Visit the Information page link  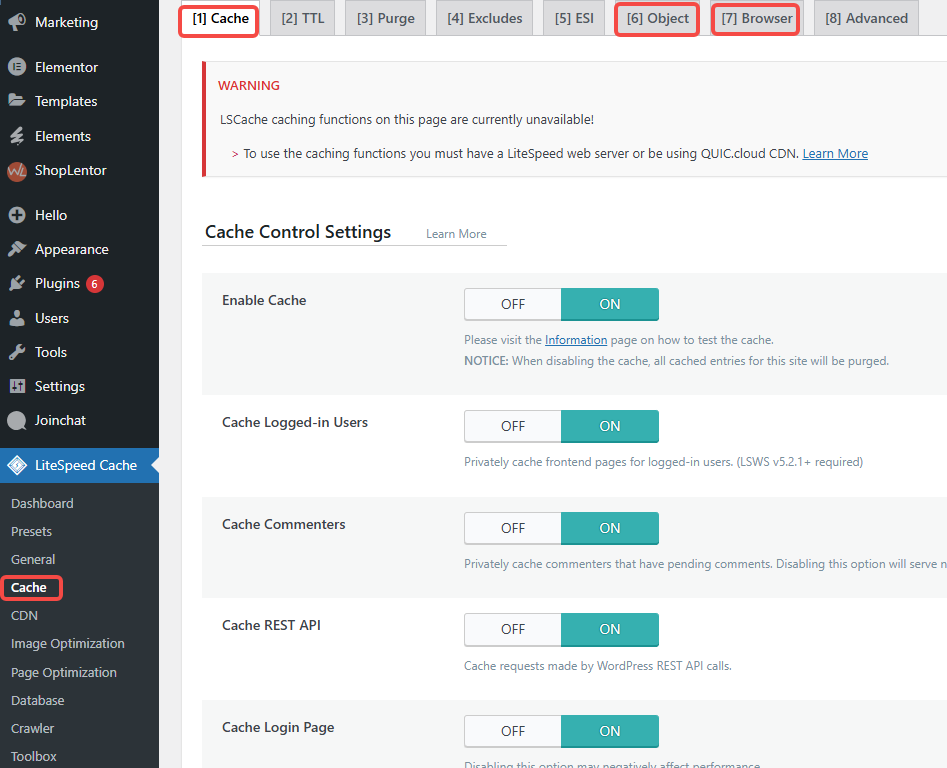pyautogui.click(x=576, y=339)
